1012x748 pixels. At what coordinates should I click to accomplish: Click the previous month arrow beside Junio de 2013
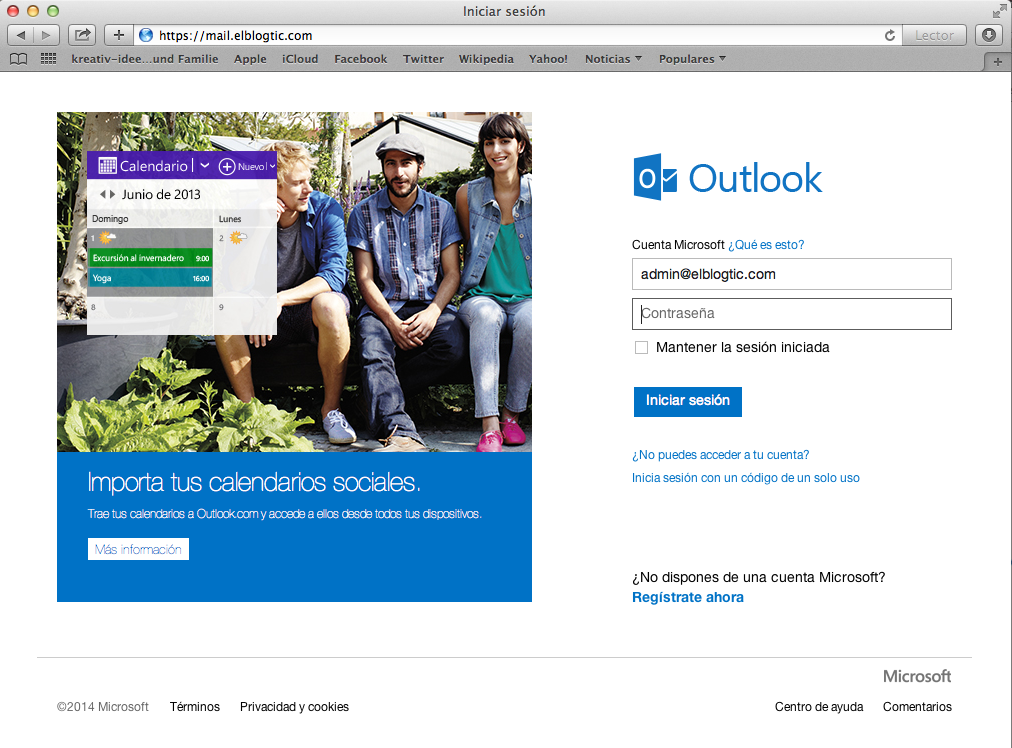(x=102, y=194)
